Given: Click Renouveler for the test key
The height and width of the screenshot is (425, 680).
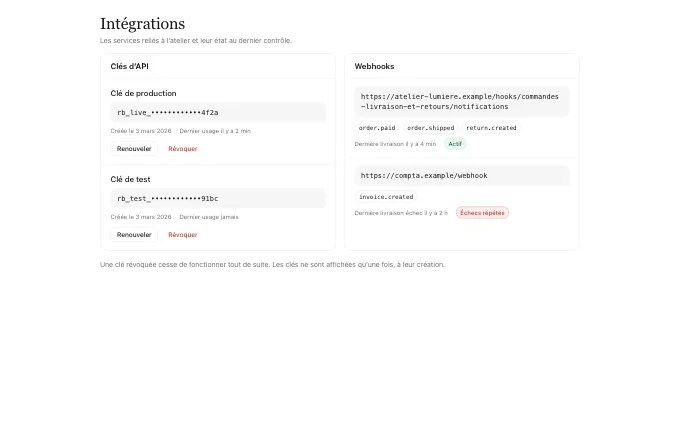Looking at the screenshot, I should (x=134, y=235).
